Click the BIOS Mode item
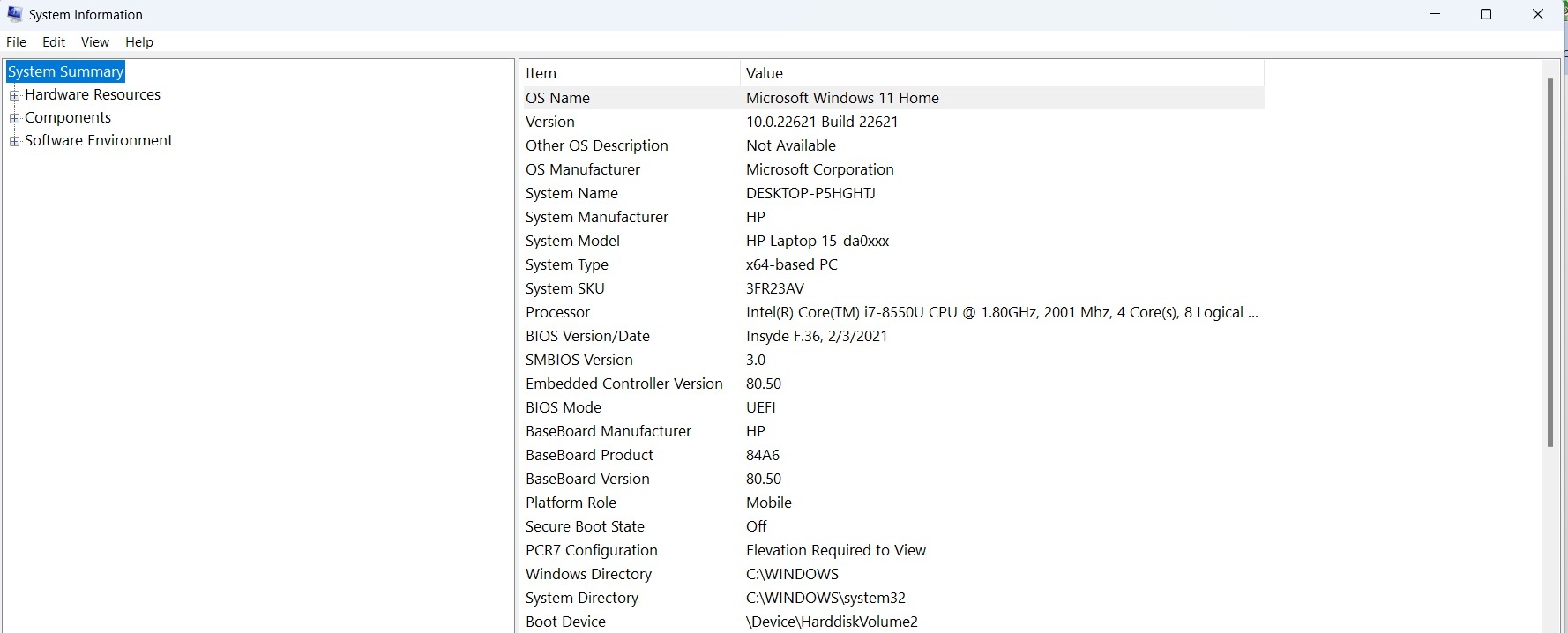The height and width of the screenshot is (633, 1568). [564, 407]
